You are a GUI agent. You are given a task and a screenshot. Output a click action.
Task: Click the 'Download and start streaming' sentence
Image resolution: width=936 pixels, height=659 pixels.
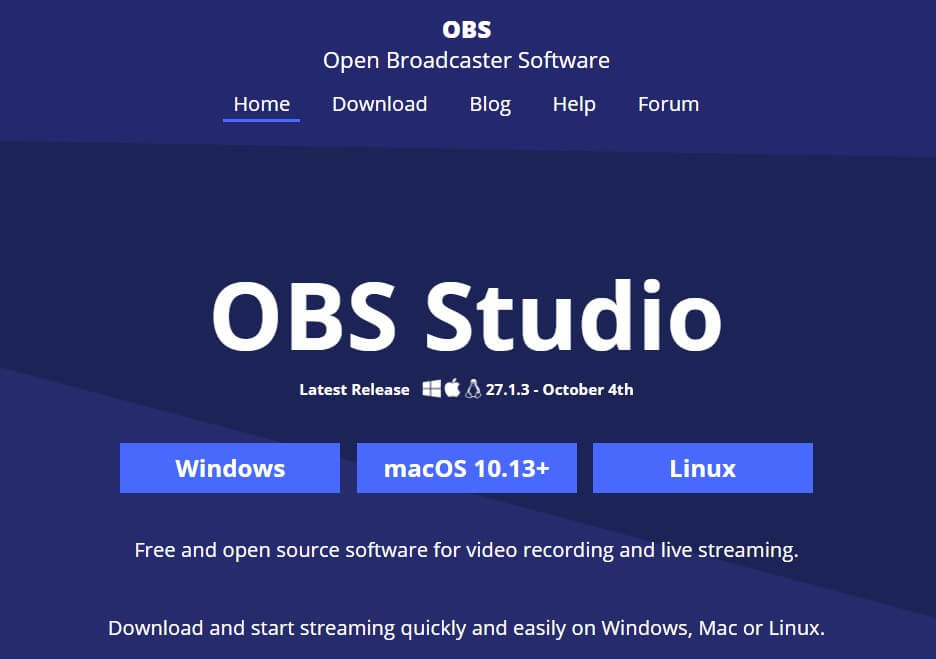tap(466, 629)
